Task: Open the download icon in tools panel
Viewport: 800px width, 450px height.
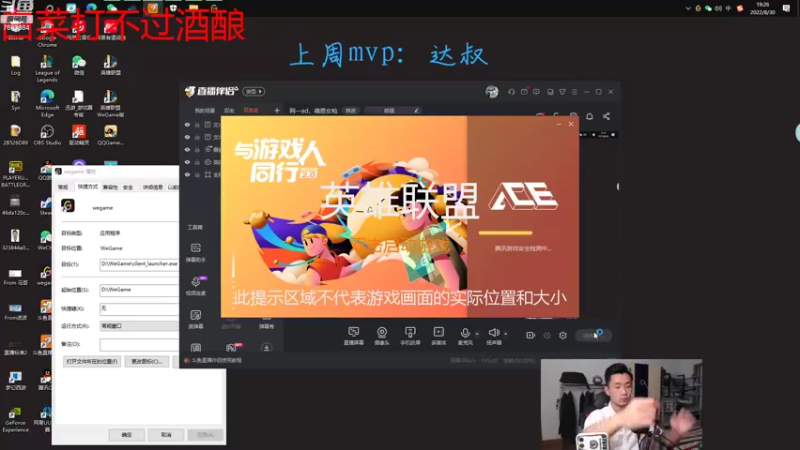Action: (x=266, y=348)
